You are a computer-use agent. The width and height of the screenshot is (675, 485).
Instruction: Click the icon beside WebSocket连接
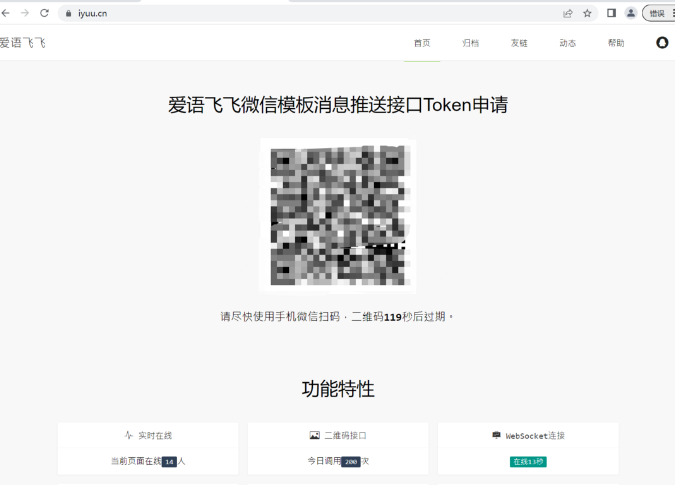click(496, 435)
